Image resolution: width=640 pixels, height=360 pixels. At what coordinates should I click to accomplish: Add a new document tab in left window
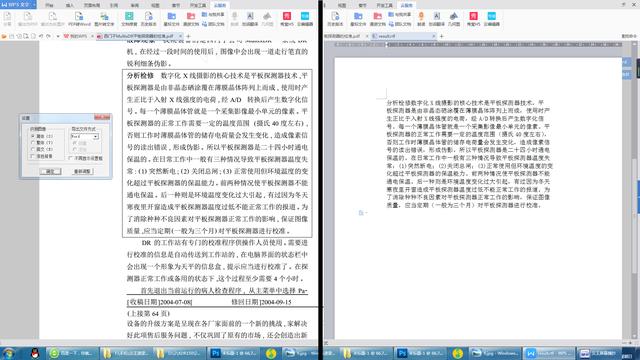coord(188,36)
